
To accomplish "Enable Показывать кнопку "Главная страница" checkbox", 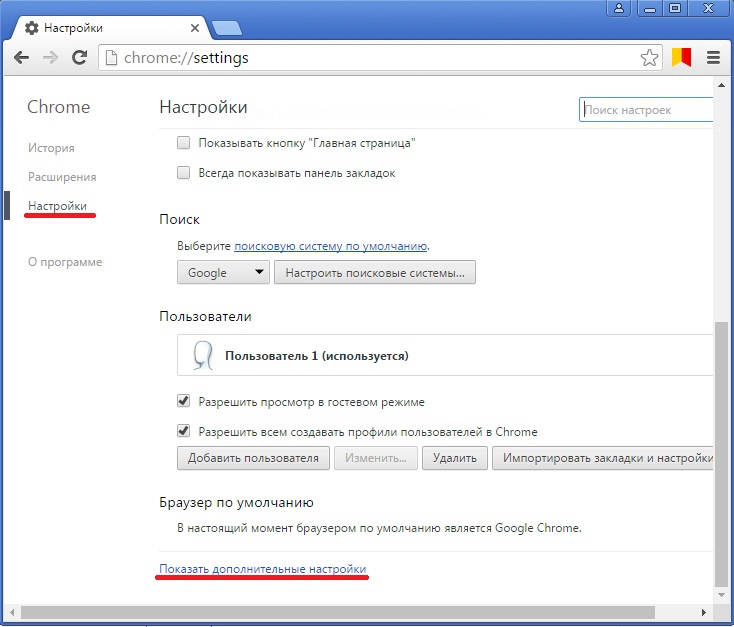I will 183,143.
